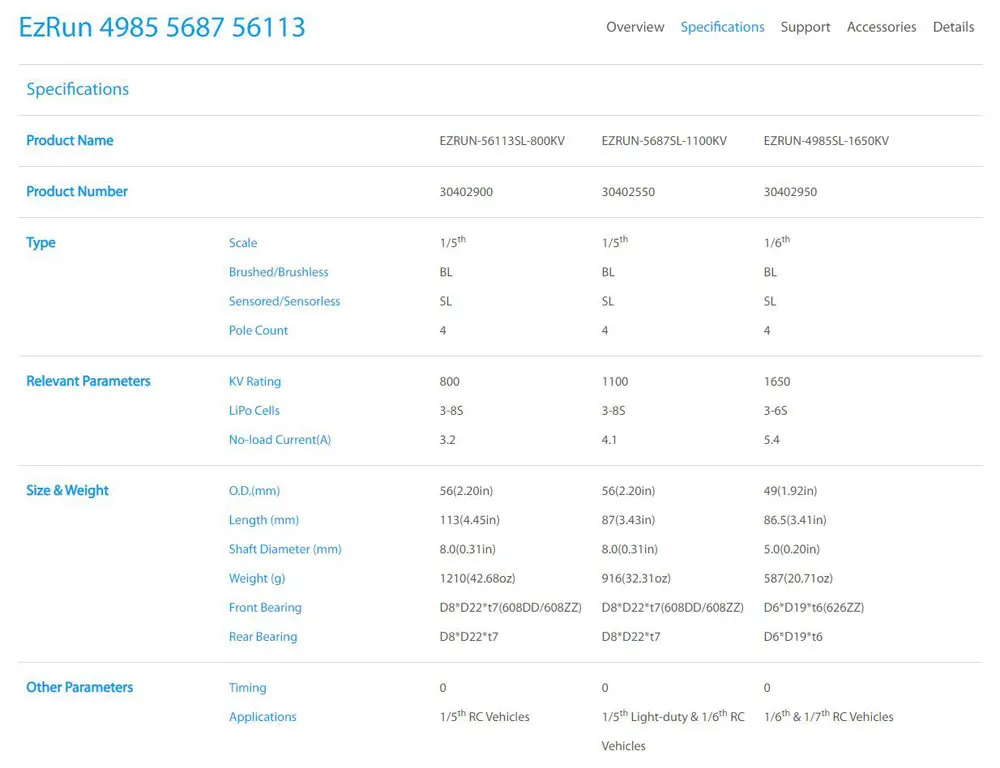The width and height of the screenshot is (1000, 768).
Task: Click product number 30402550
Action: coord(628,192)
